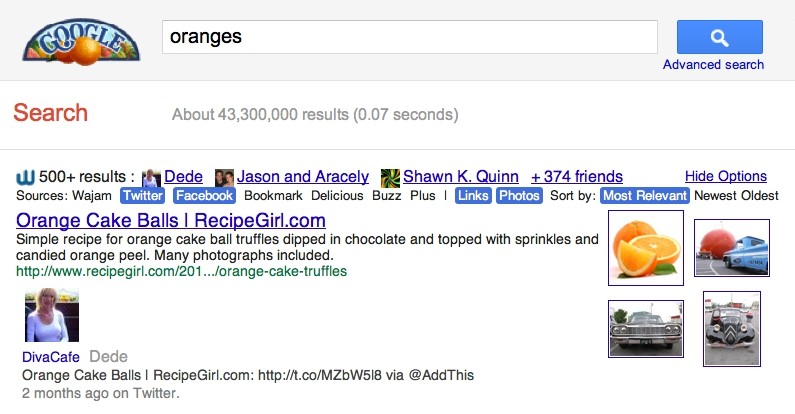Open Dede's small avatar icon
The width and height of the screenshot is (795, 414).
click(151, 178)
